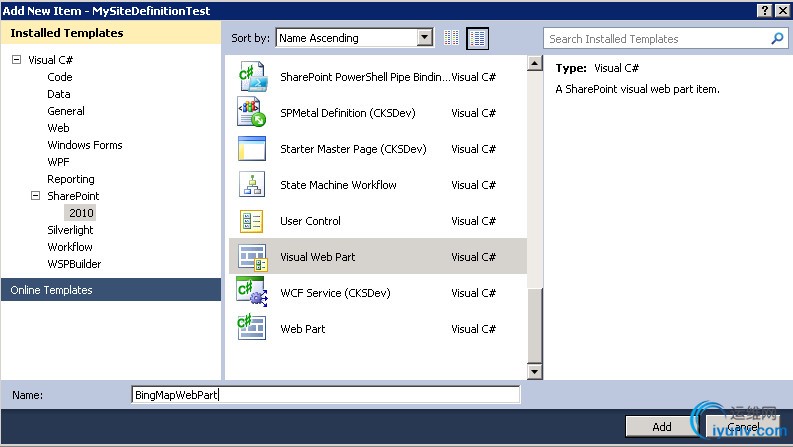
Task: Click the template list scroll down arrow
Action: tap(535, 372)
